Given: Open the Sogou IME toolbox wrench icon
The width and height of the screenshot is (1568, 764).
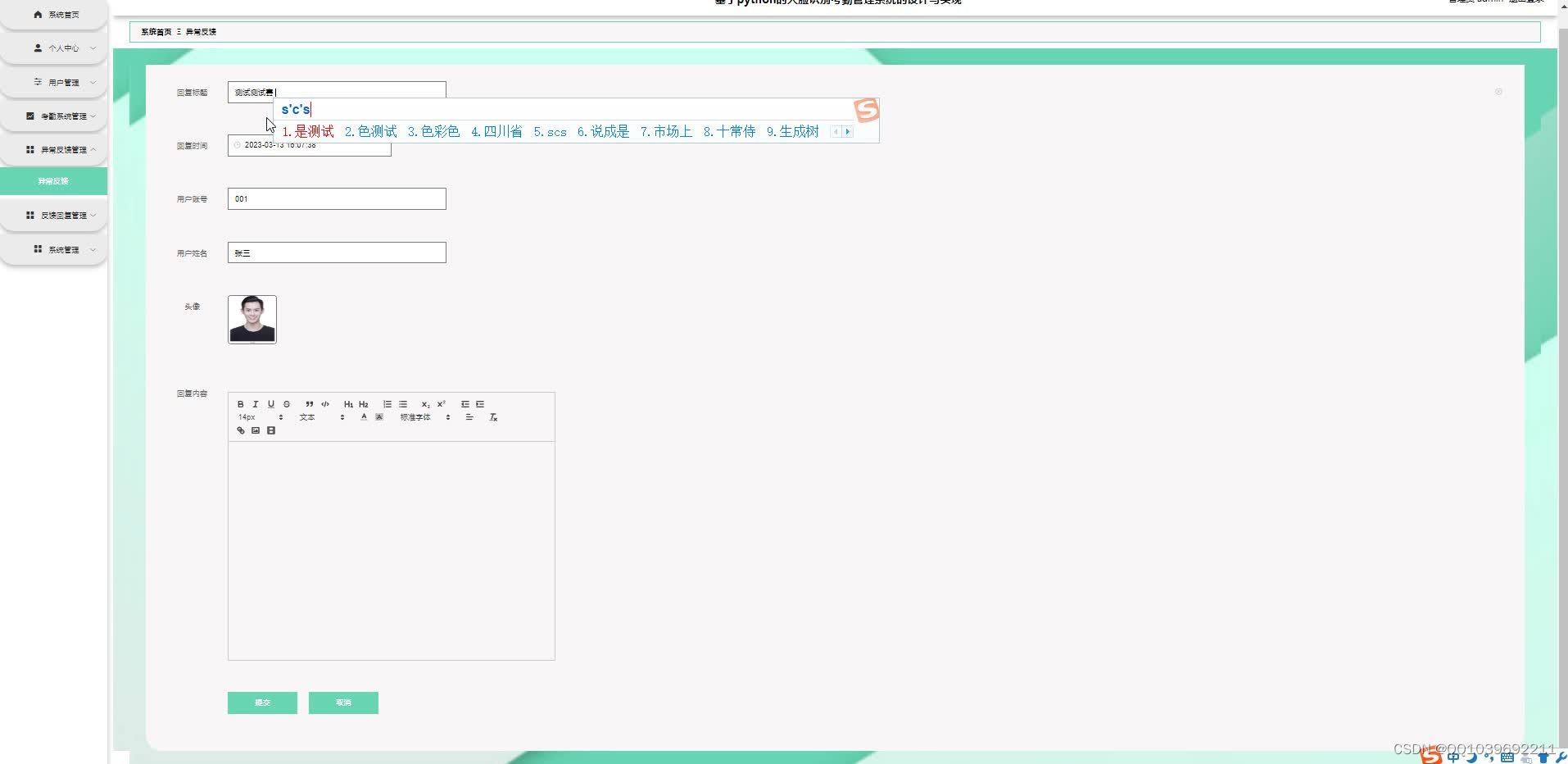Looking at the screenshot, I should (1561, 757).
